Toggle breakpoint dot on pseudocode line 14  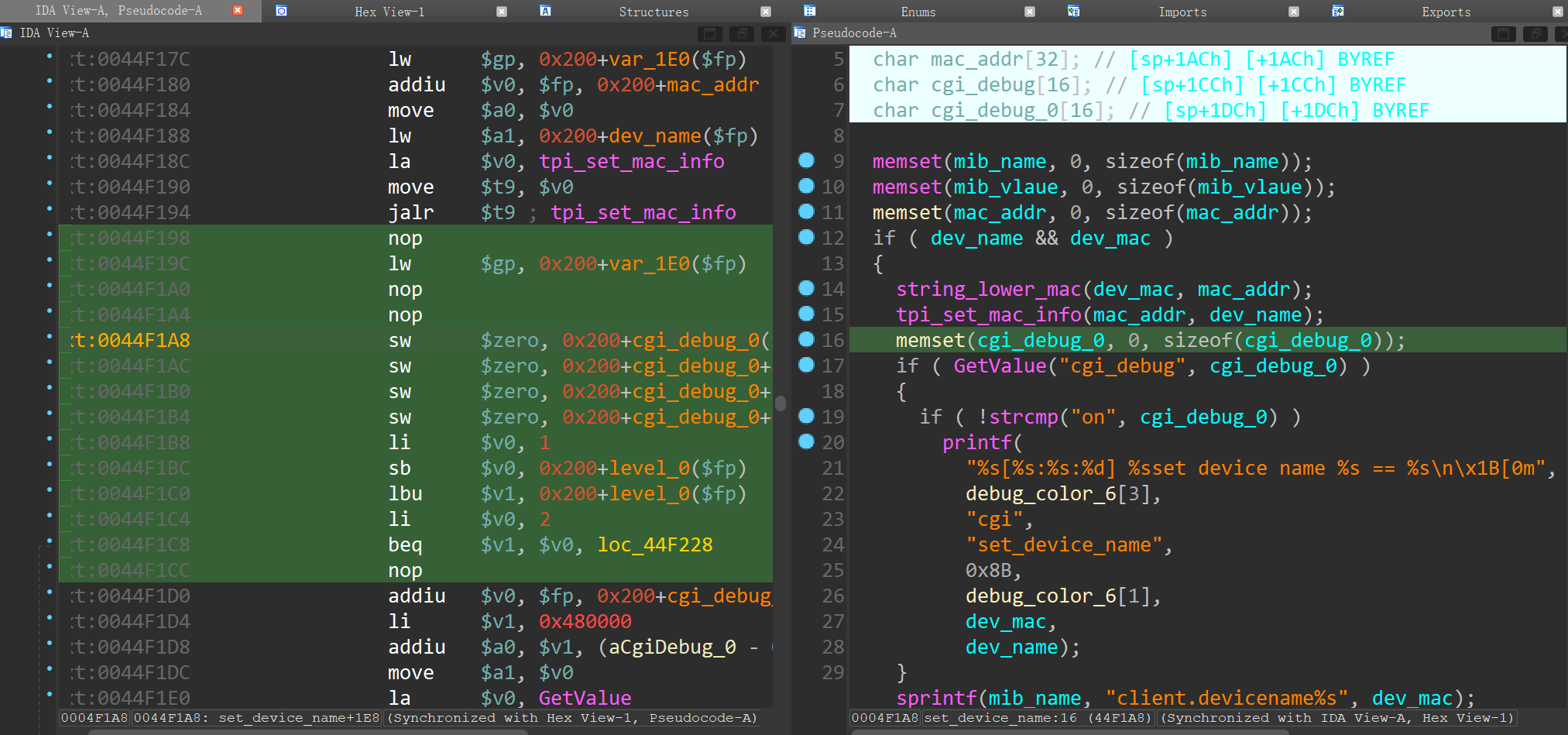click(x=806, y=288)
